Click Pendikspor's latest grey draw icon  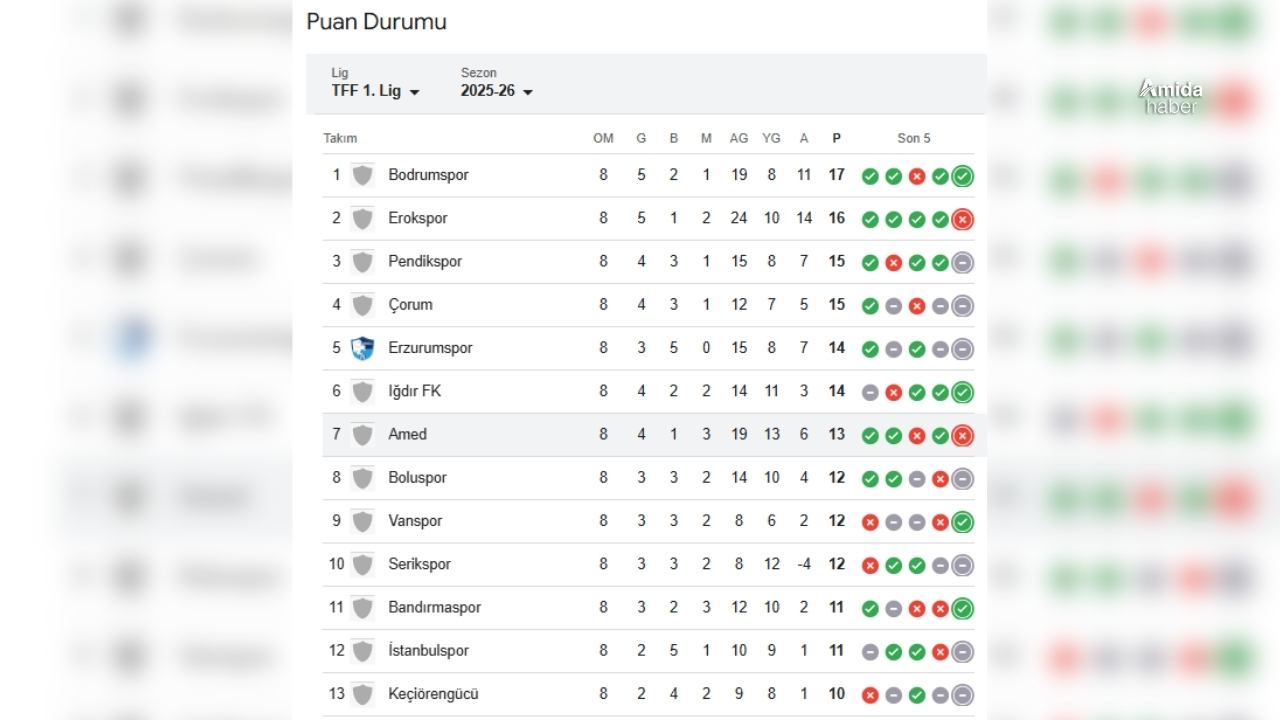coord(962,262)
